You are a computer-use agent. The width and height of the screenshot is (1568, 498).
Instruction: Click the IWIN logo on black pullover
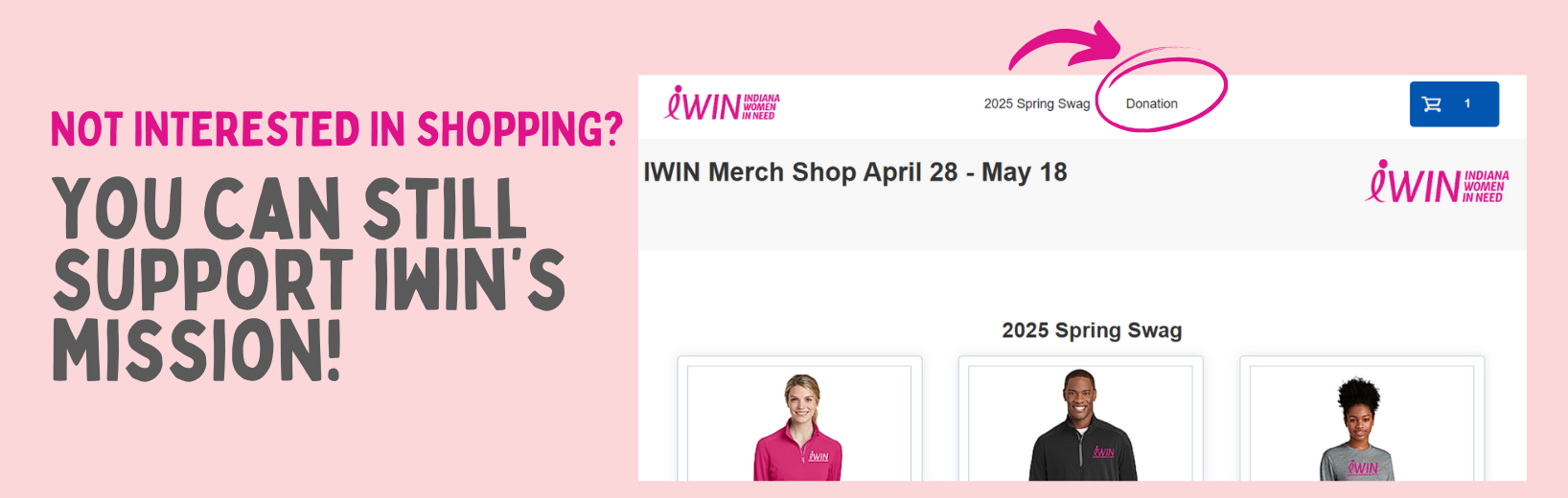(1104, 451)
